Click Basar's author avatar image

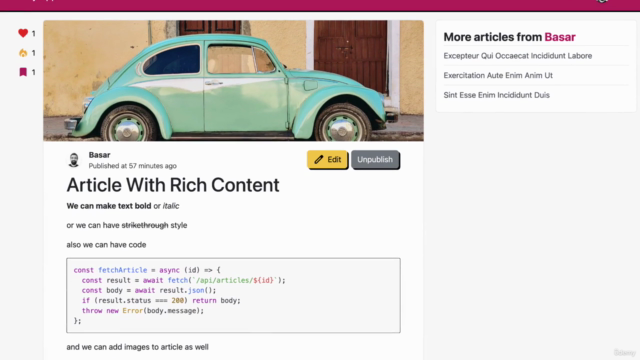click(x=74, y=160)
